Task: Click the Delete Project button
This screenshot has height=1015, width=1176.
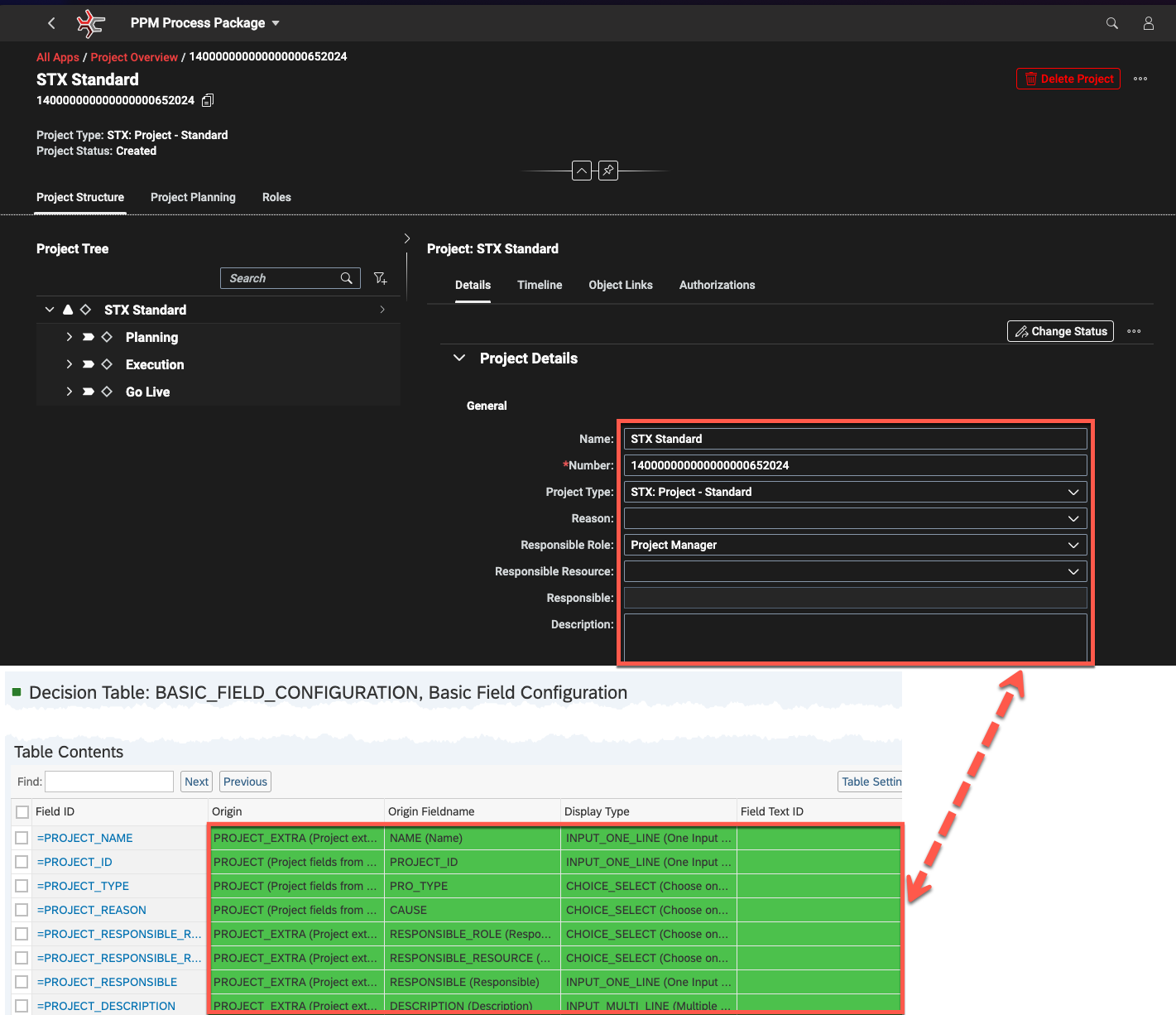Action: [1068, 79]
